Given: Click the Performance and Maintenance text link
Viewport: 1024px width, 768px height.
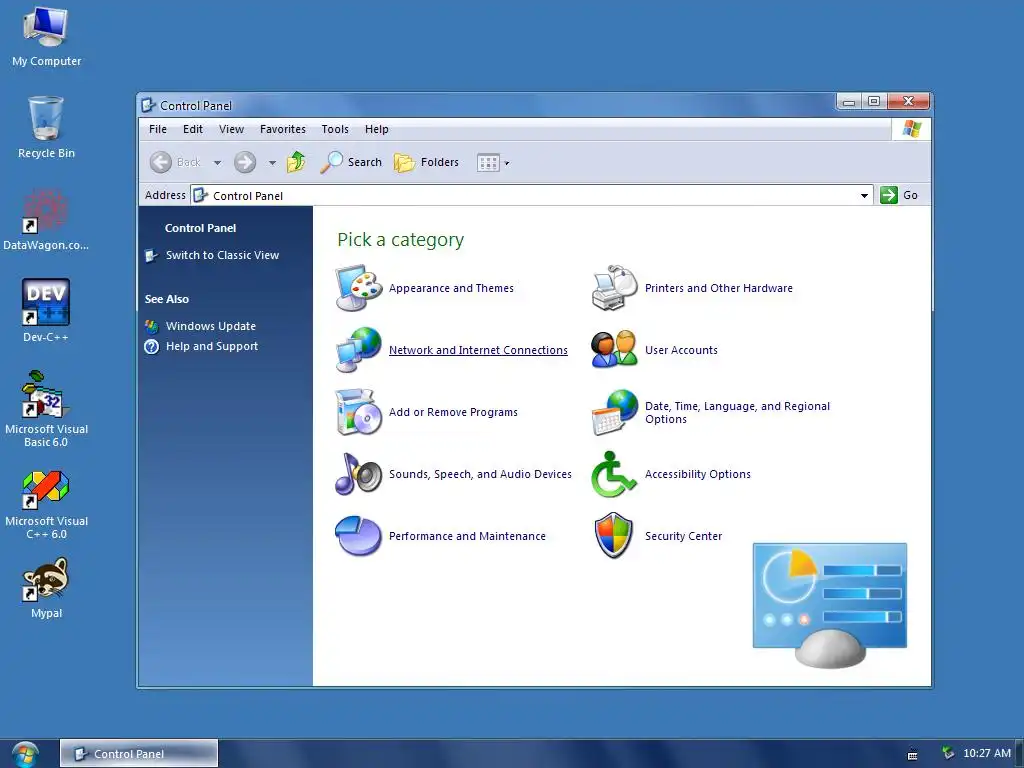Looking at the screenshot, I should click(467, 536).
